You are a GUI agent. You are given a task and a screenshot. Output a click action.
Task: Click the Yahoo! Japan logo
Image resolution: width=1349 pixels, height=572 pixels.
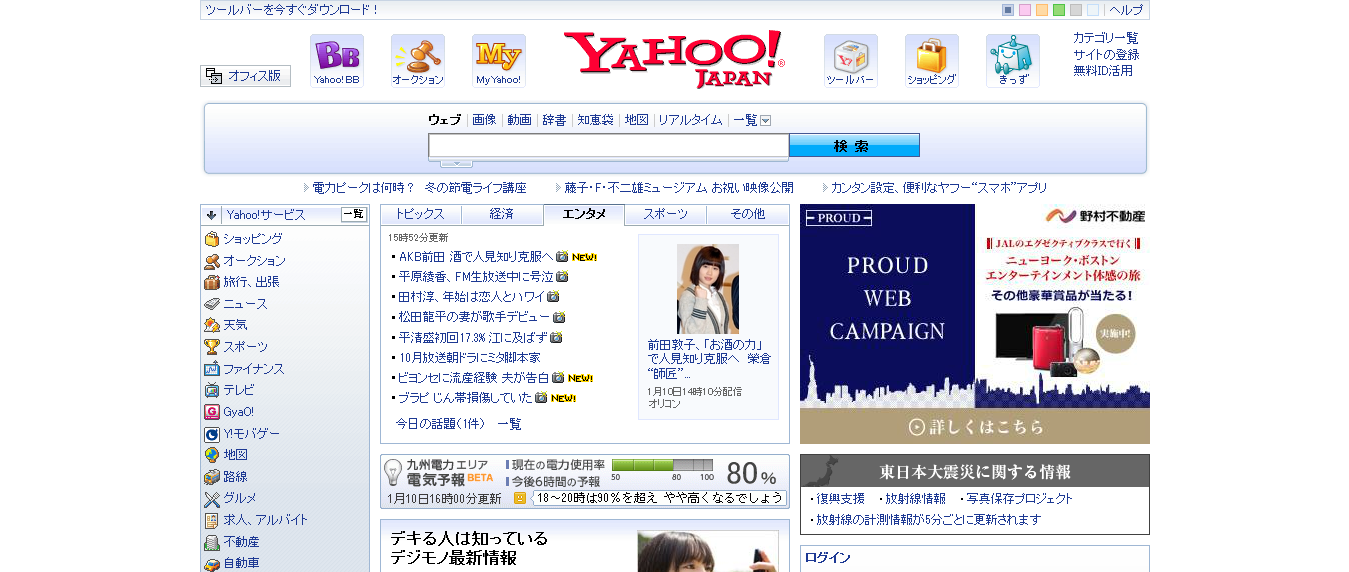click(x=674, y=59)
